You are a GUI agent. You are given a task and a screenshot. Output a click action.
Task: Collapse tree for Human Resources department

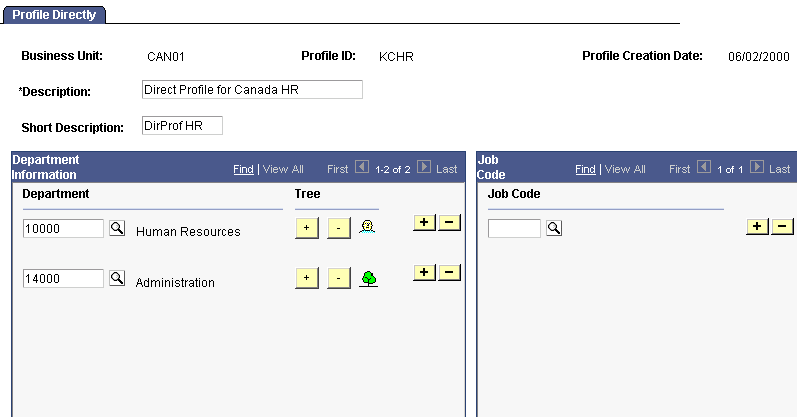(x=339, y=228)
